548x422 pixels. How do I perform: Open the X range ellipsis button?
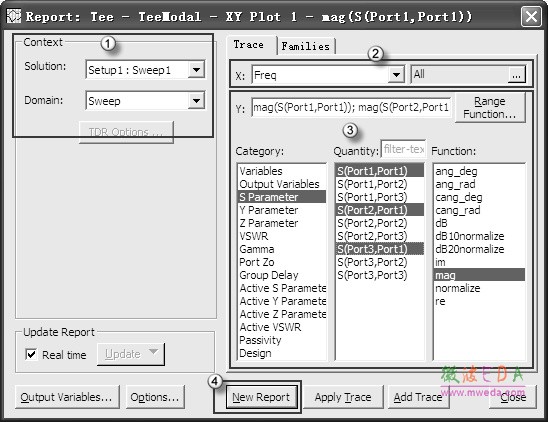pos(516,75)
